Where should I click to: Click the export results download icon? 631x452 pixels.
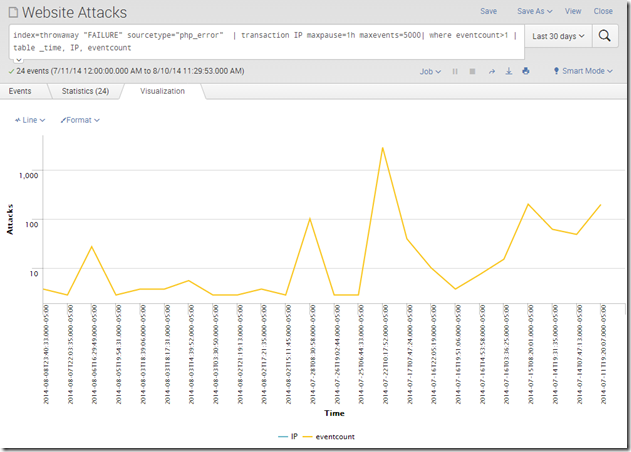coord(508,72)
